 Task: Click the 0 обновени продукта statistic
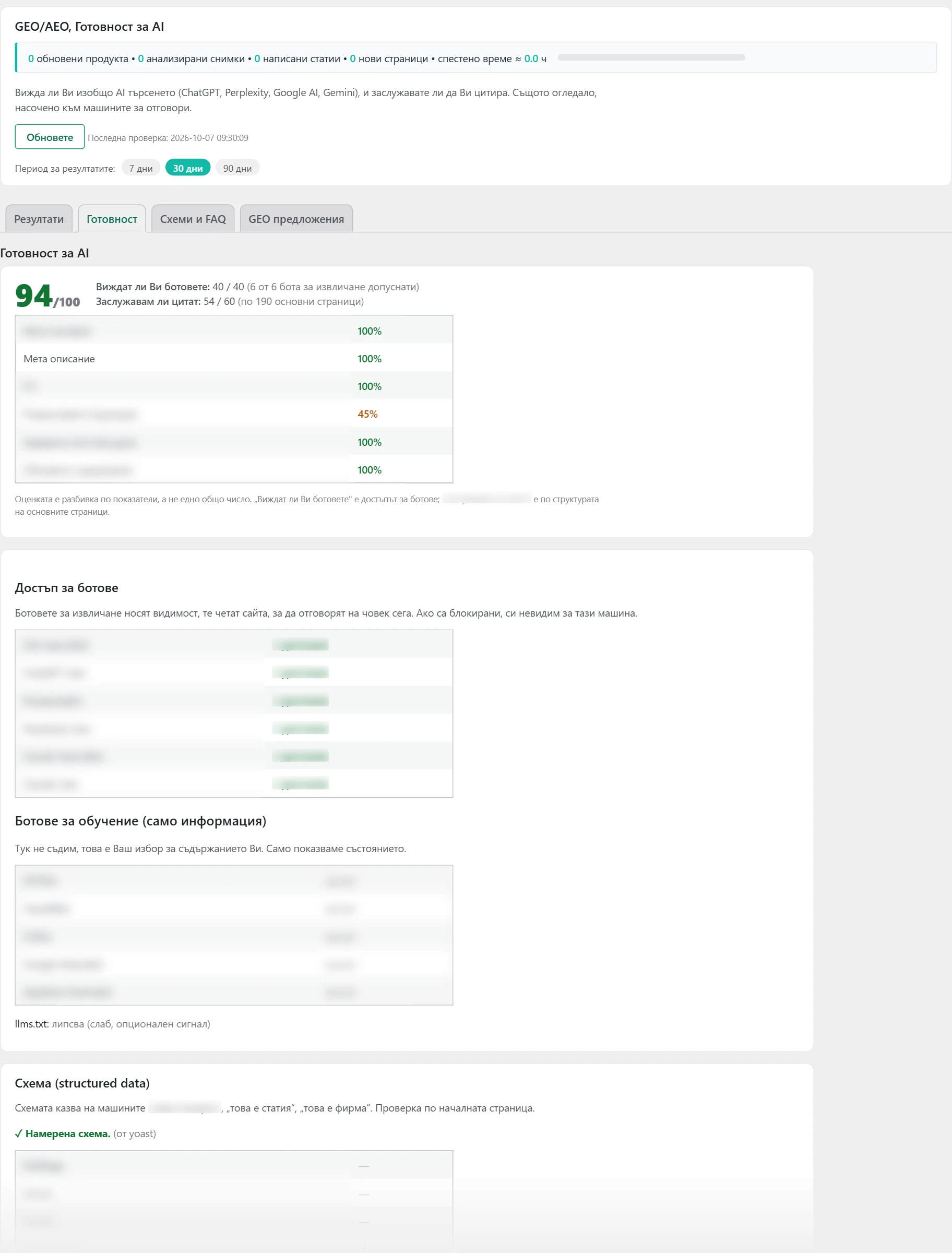point(78,59)
